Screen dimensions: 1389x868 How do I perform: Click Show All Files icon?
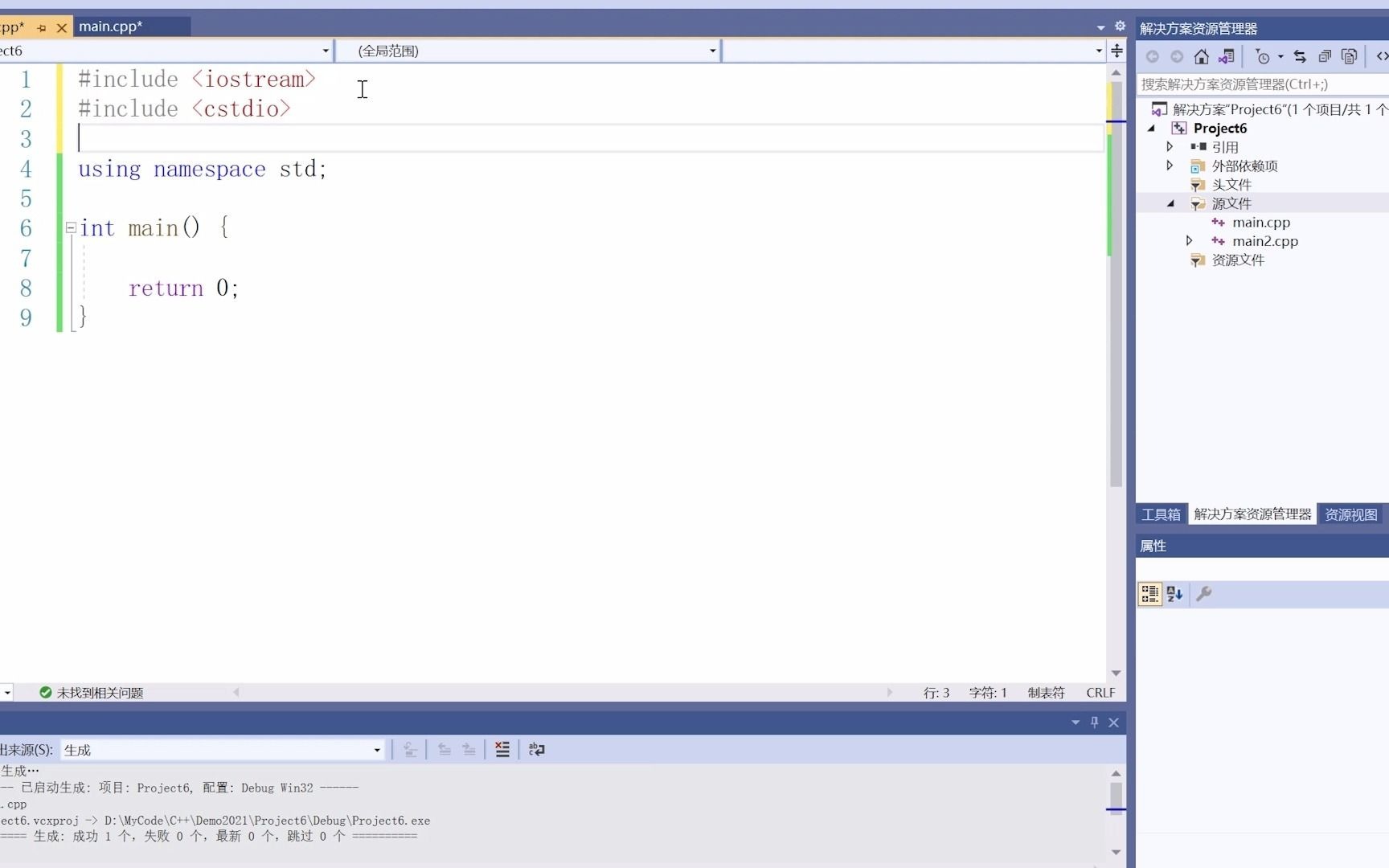pos(1350,56)
